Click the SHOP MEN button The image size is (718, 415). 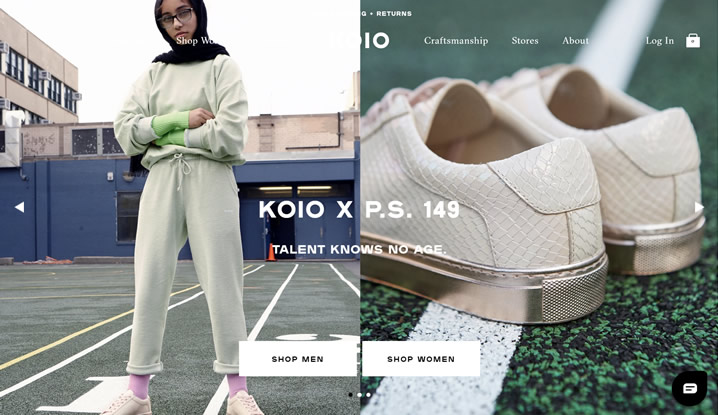(298, 359)
